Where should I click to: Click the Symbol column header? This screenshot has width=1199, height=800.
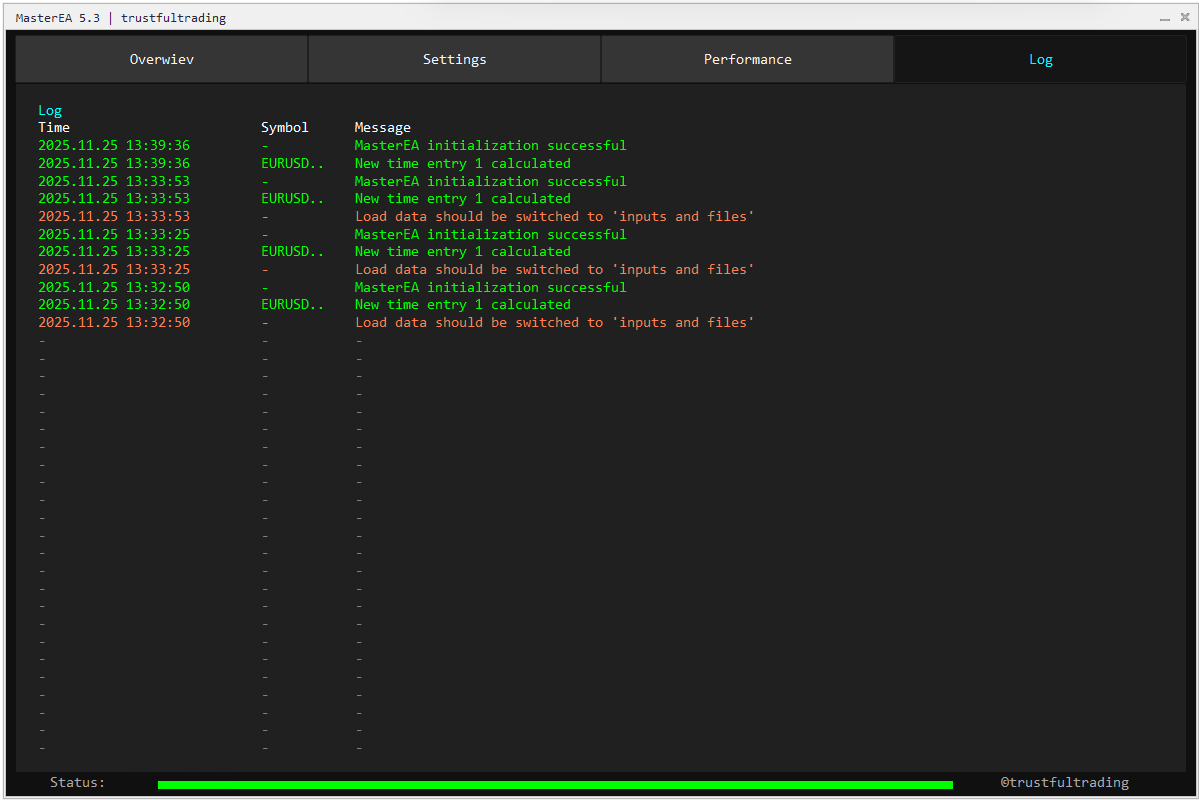(x=285, y=127)
